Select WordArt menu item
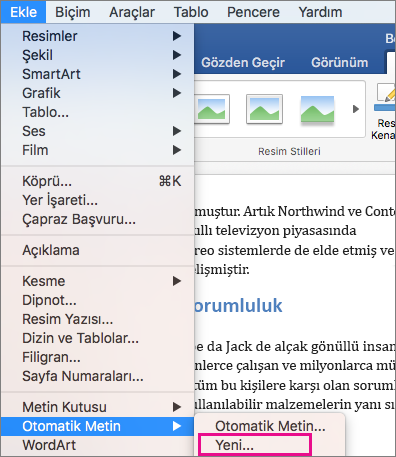The image size is (396, 457). (97, 445)
